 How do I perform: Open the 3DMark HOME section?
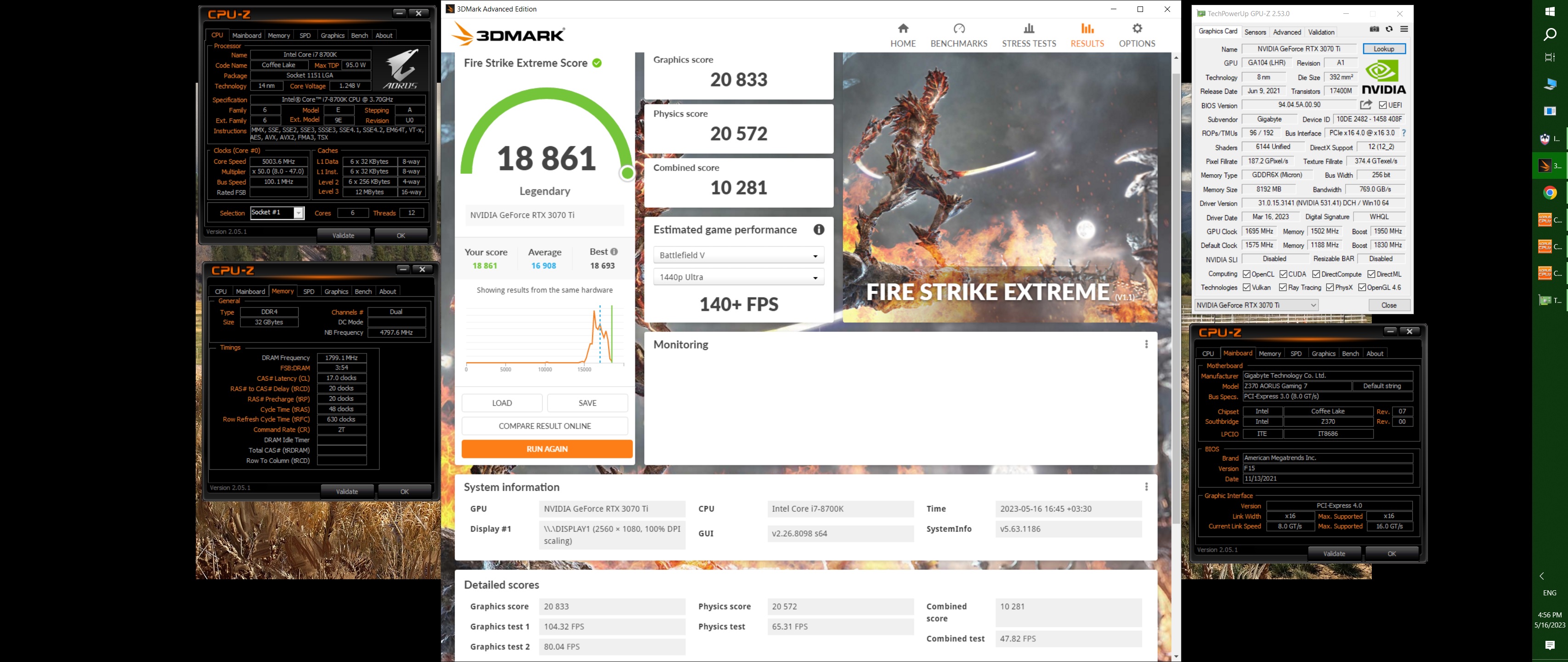pyautogui.click(x=903, y=35)
